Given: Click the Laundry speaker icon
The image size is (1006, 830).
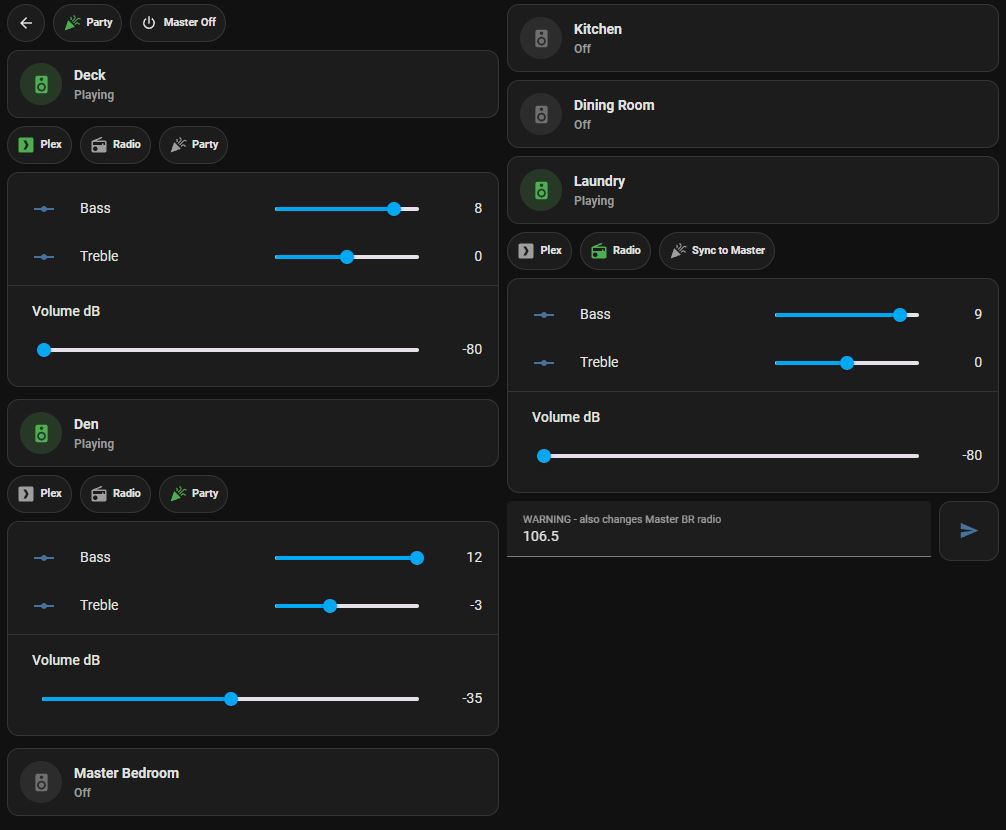Looking at the screenshot, I should pos(541,191).
